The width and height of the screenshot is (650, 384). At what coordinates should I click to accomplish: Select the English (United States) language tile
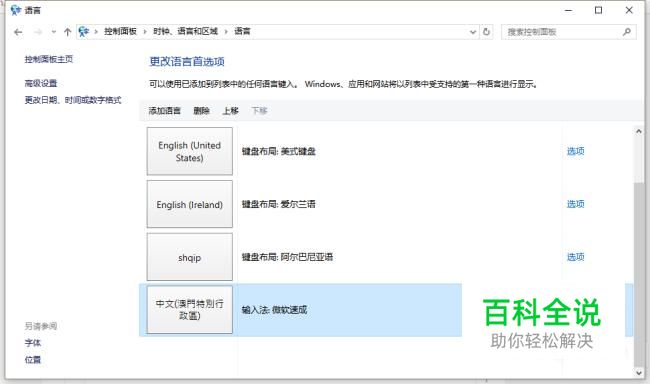coord(189,151)
